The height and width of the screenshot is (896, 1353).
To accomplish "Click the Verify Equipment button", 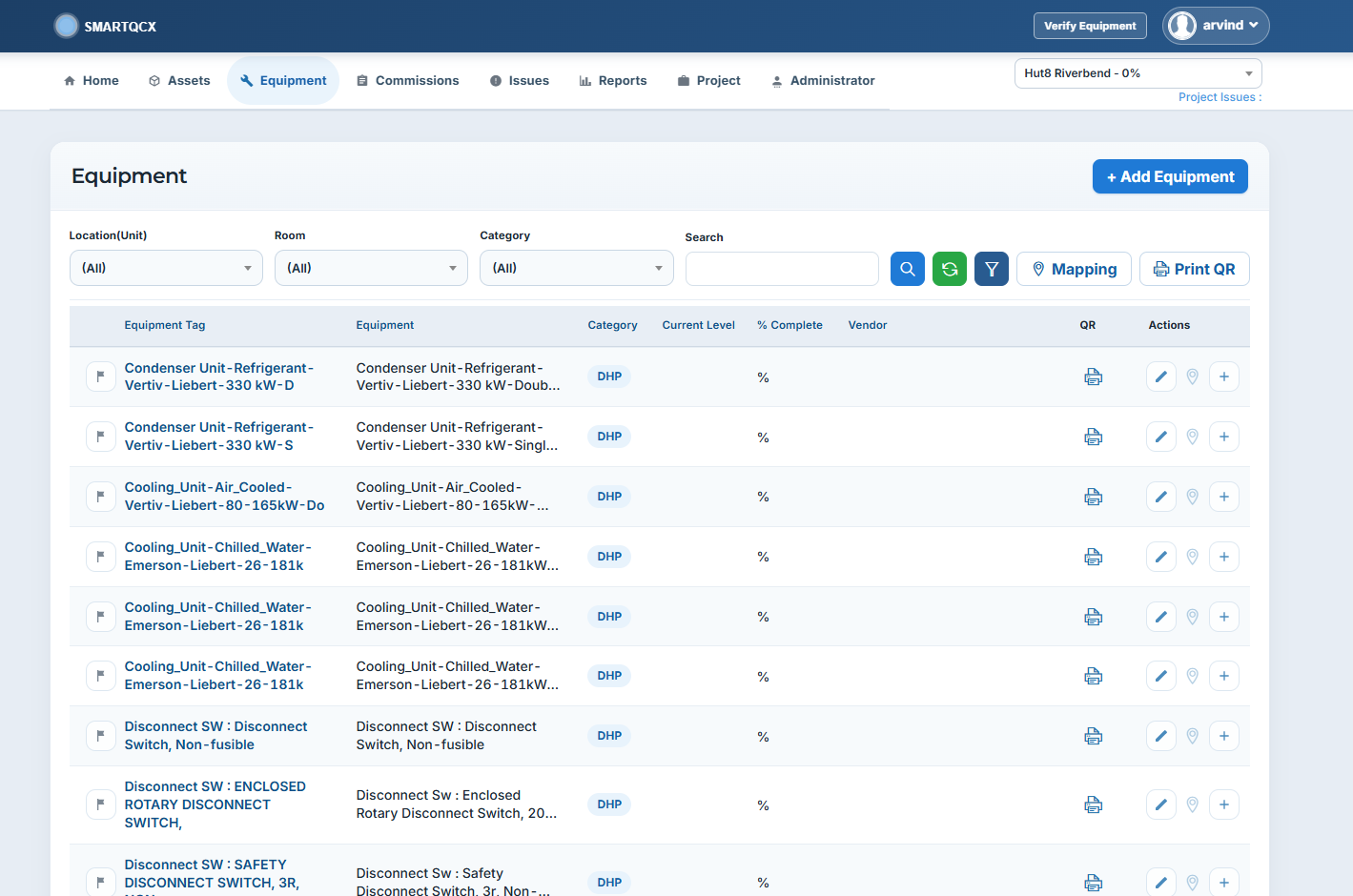I will coord(1090,26).
